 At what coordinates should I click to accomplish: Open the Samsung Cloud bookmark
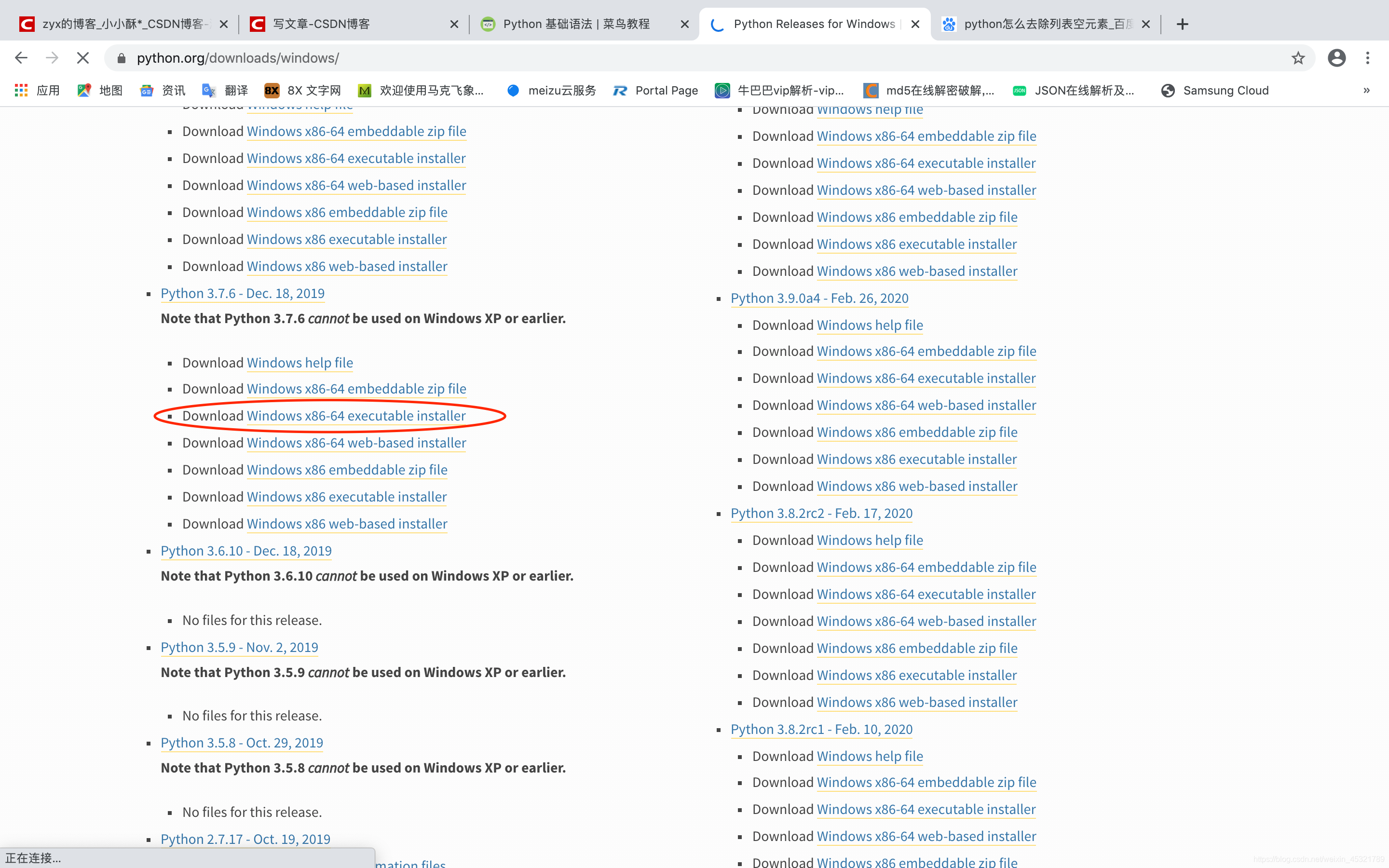(1214, 90)
